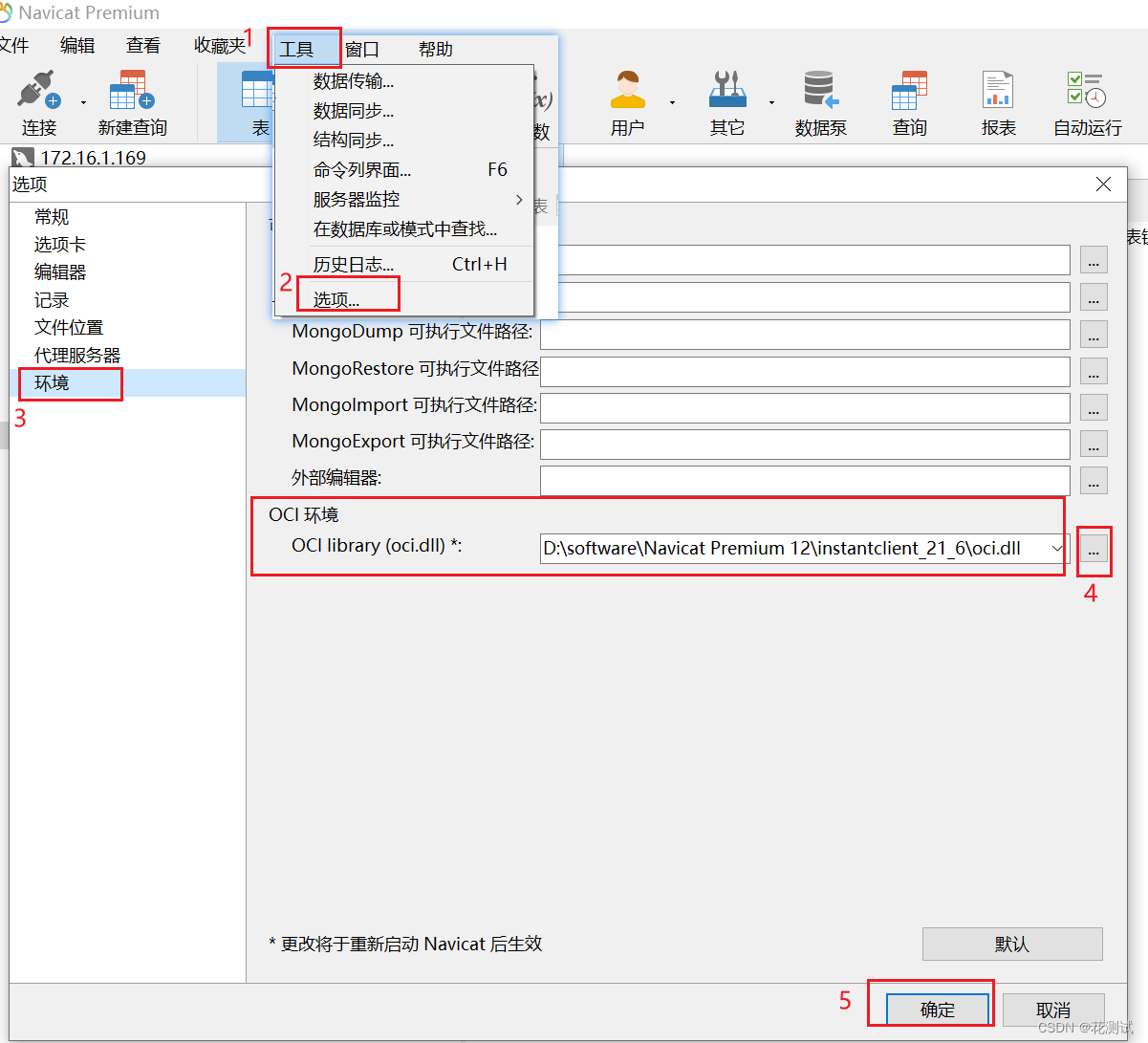The height and width of the screenshot is (1043, 1148).
Task: Expand the 其它 dropdown arrow
Action: coord(771,102)
